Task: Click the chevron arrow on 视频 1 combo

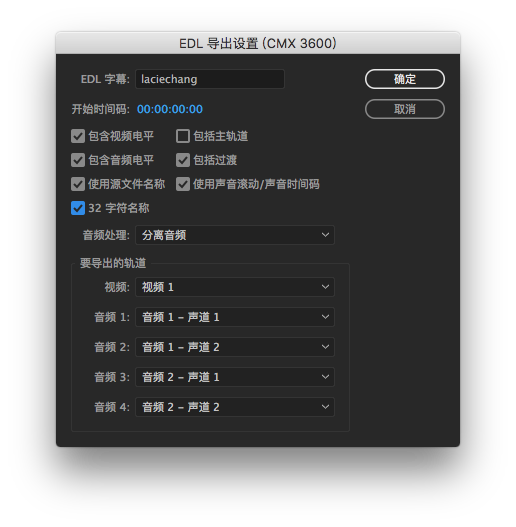Action: click(325, 287)
